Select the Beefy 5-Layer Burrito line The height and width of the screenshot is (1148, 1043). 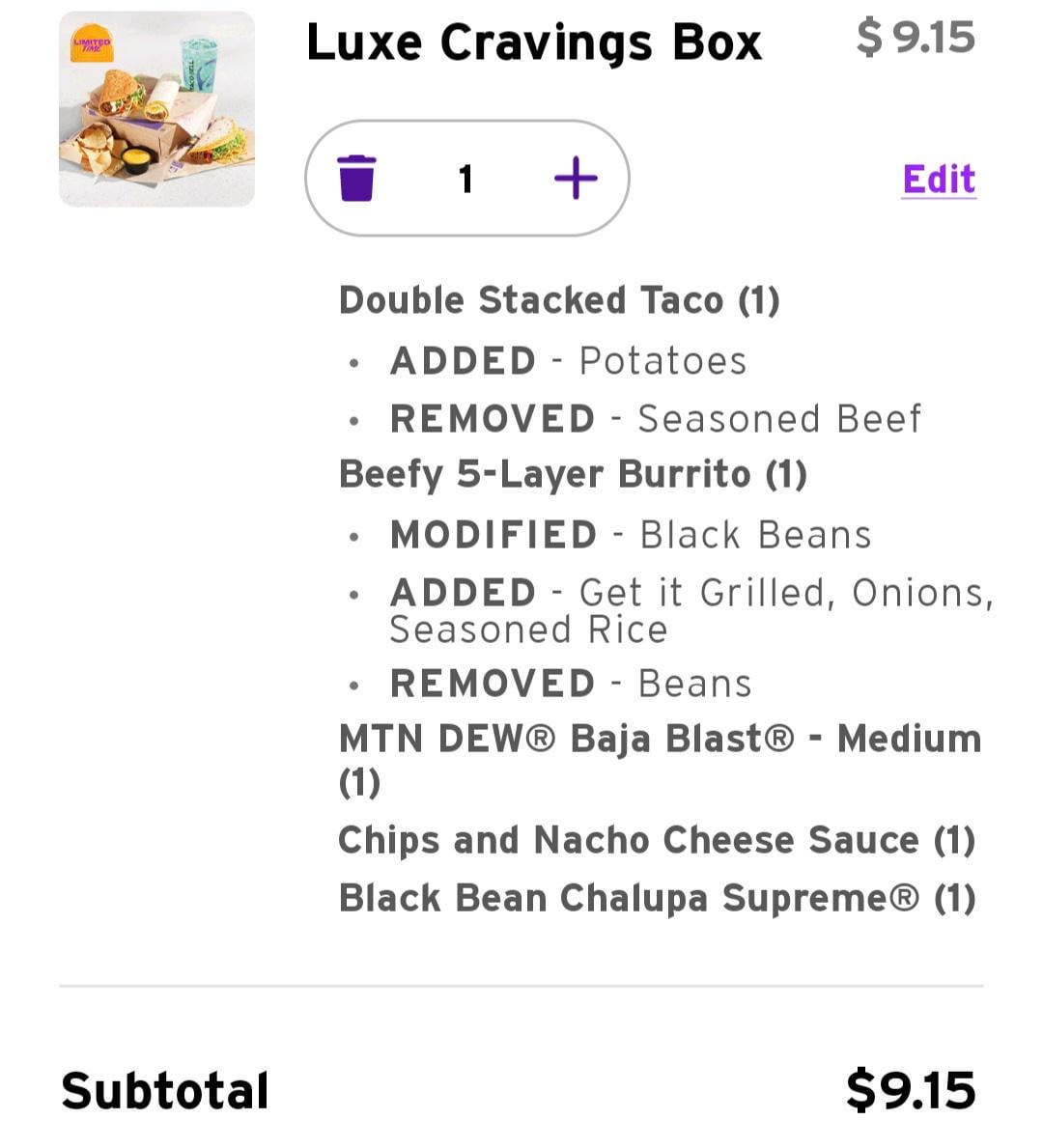573,475
